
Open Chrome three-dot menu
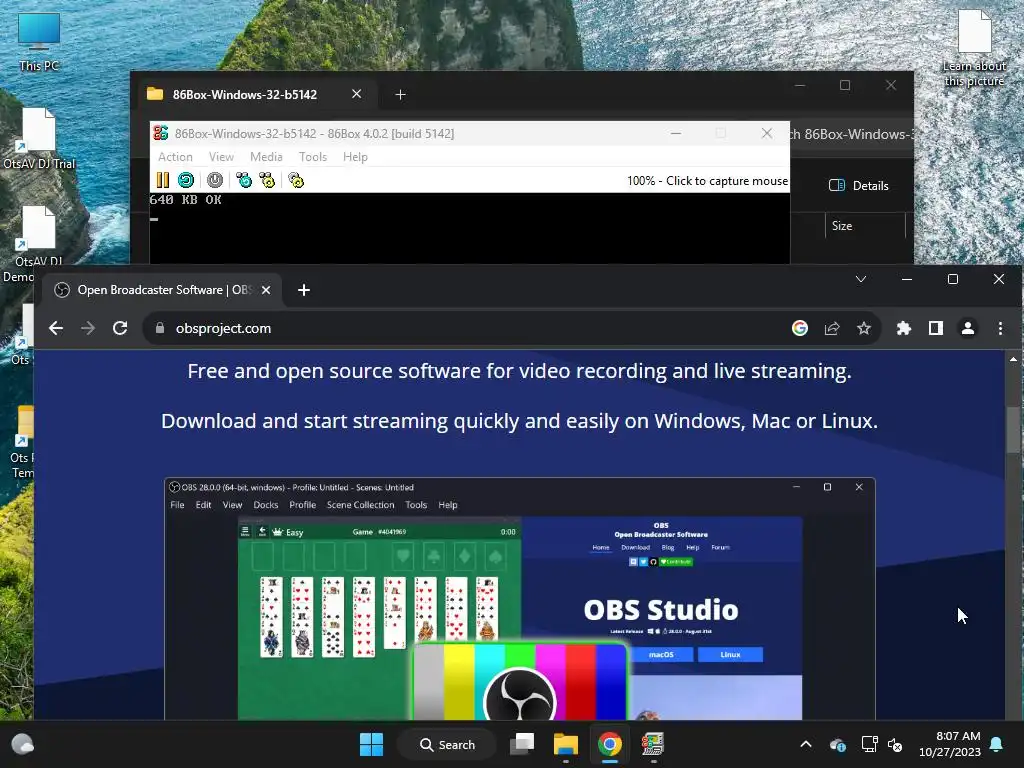1000,328
